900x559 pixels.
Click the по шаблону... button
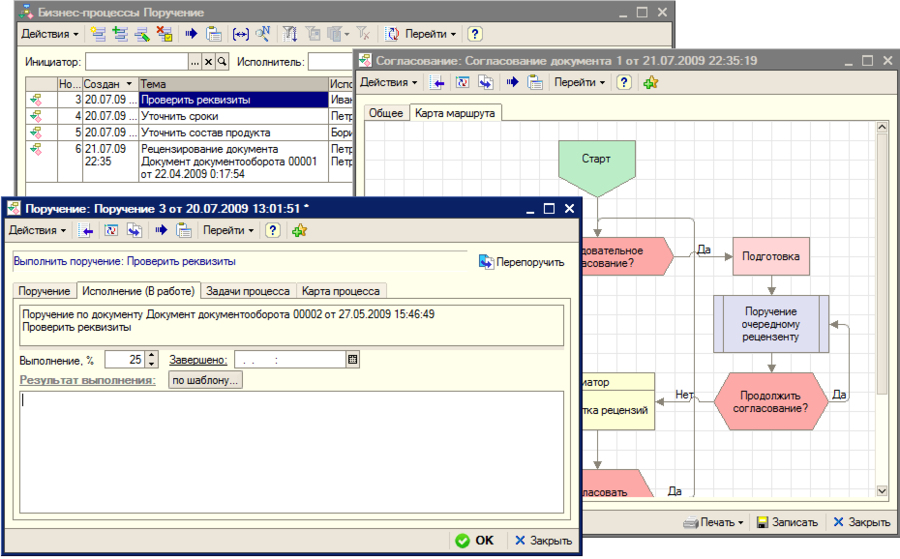coord(205,380)
